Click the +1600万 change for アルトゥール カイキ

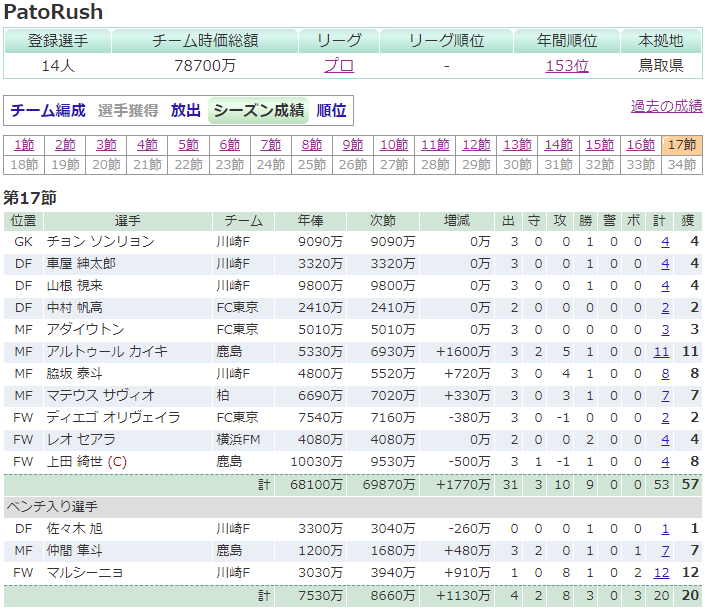click(463, 352)
